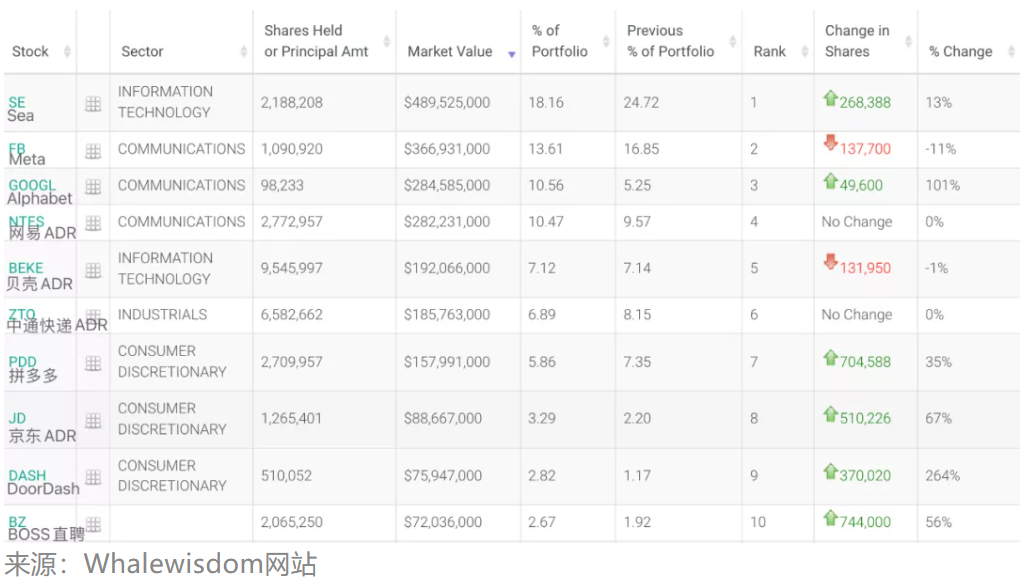Sort table by Stock column
The height and width of the screenshot is (587, 1032).
pyautogui.click(x=30, y=51)
